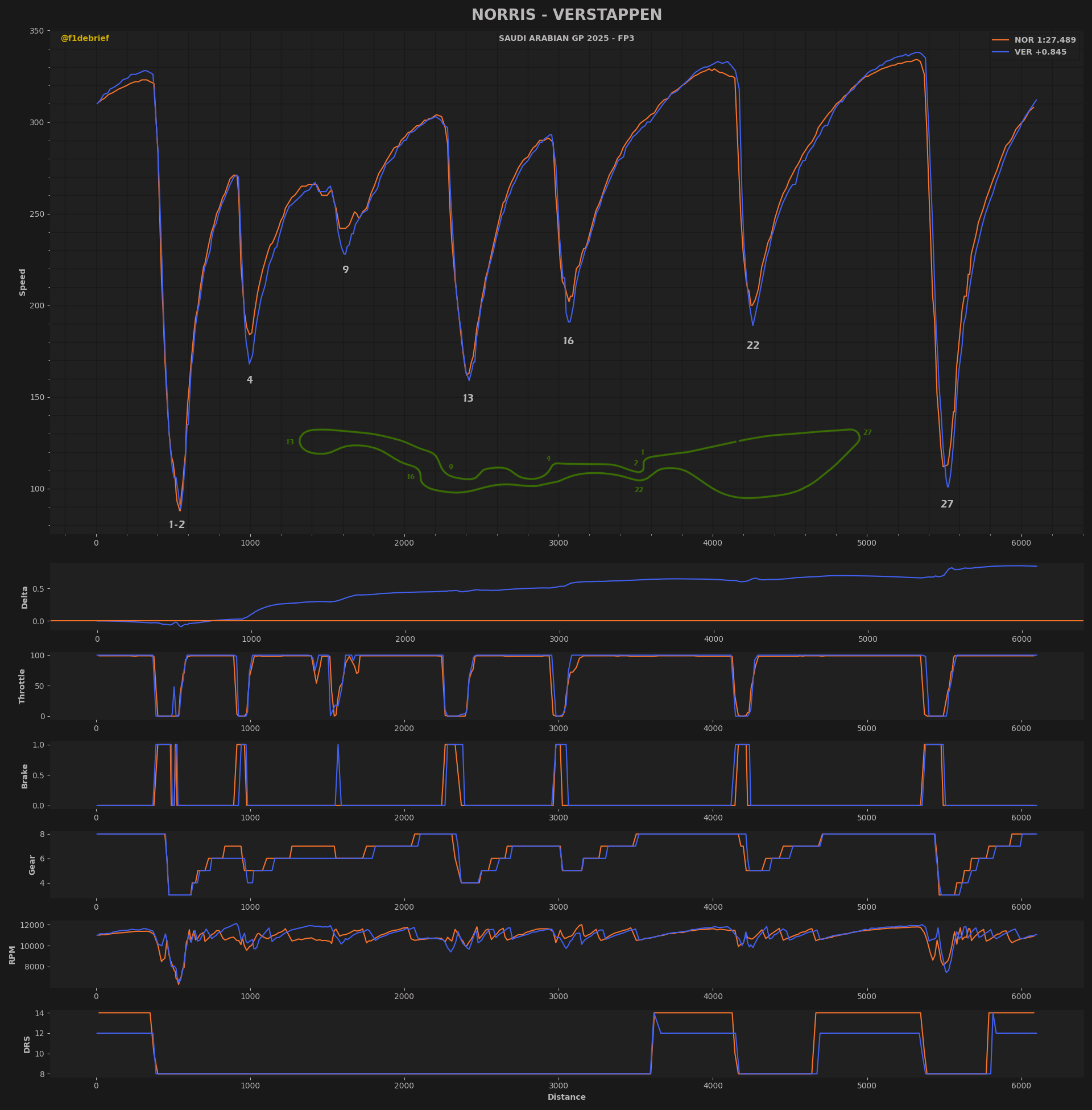Select the "1.0" tick on the Brake axis
Screen dimensions: 1092x1110
point(39,745)
